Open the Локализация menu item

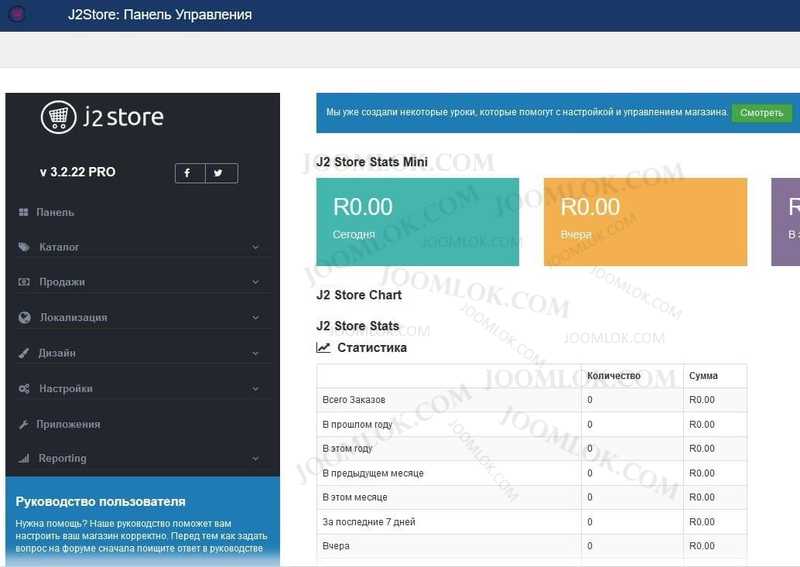74,317
